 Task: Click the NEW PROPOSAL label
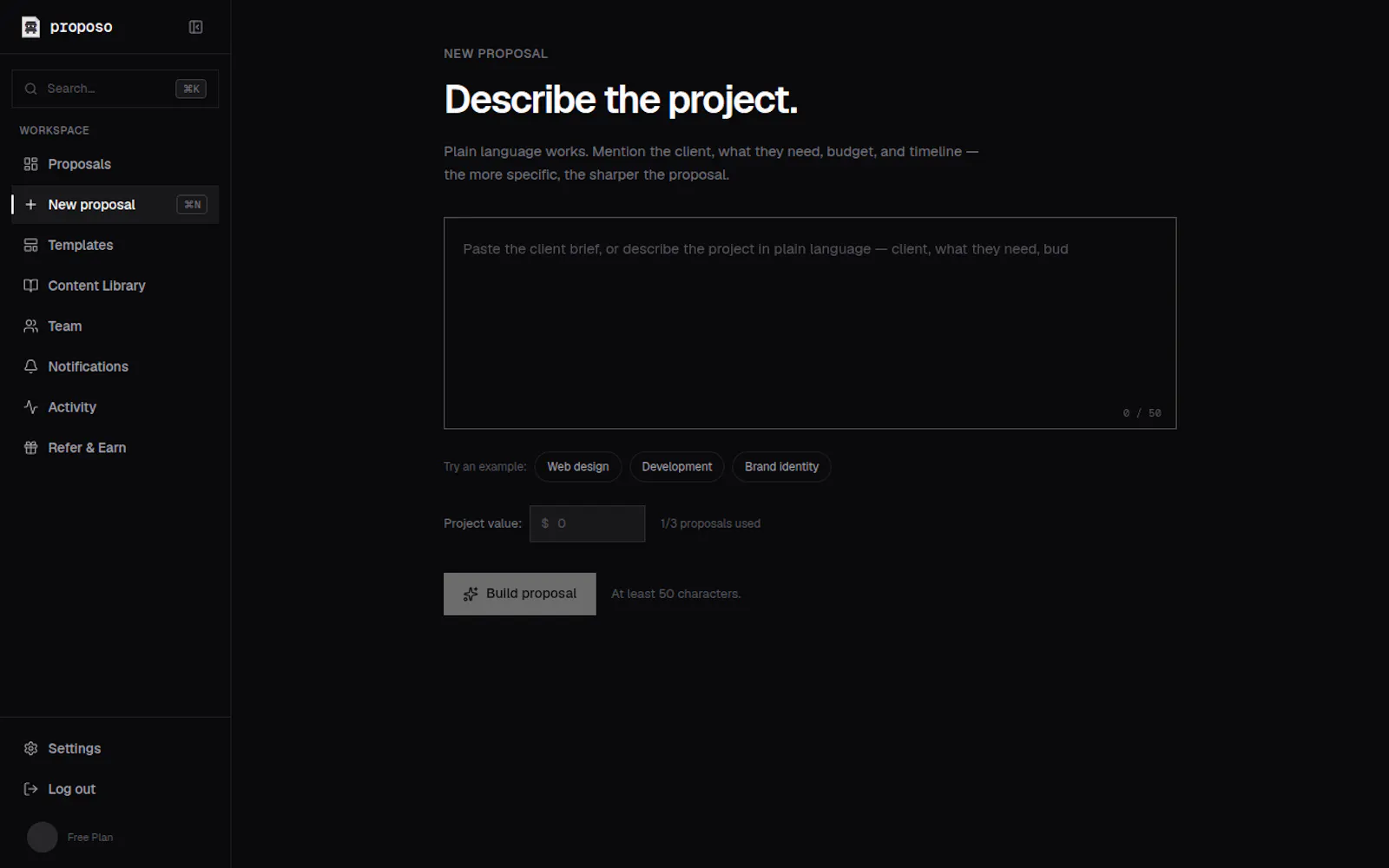(496, 54)
